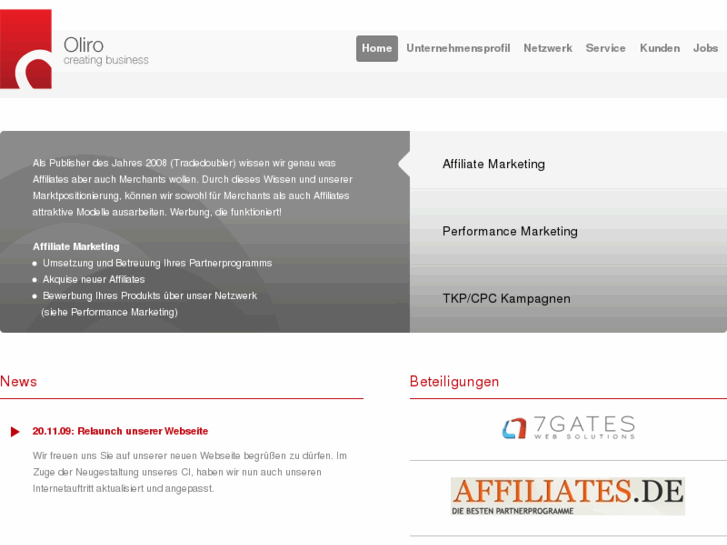Click the bold 'Affiliate Marketing' heading in gray panel
727x545 pixels.
tap(76, 247)
